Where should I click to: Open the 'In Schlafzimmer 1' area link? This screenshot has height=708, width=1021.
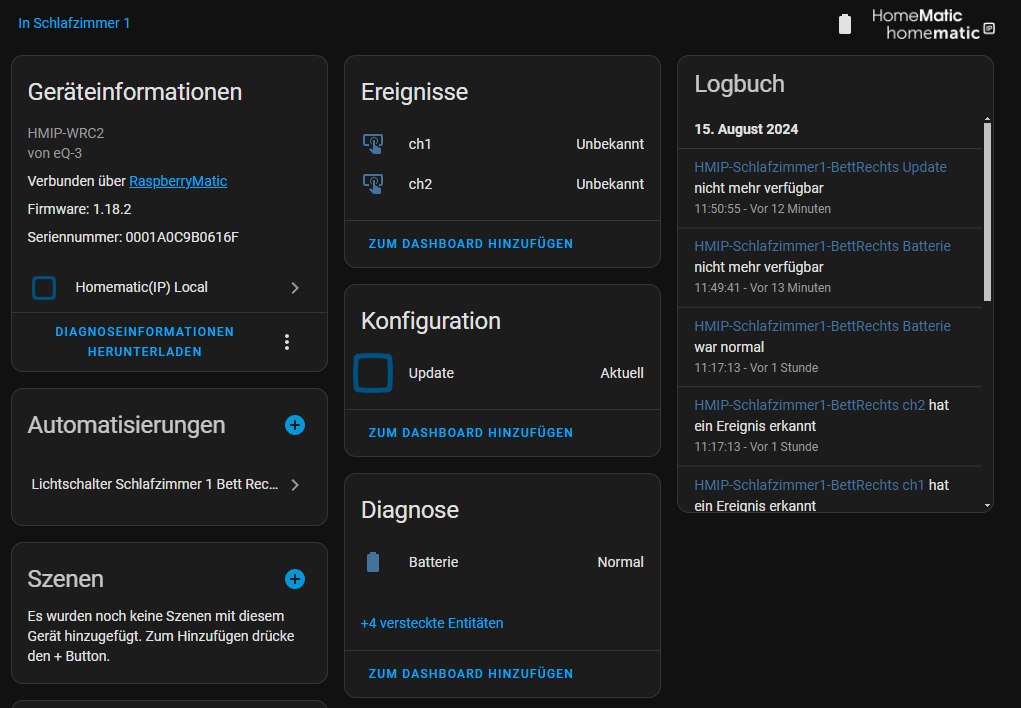pyautogui.click(x=74, y=23)
